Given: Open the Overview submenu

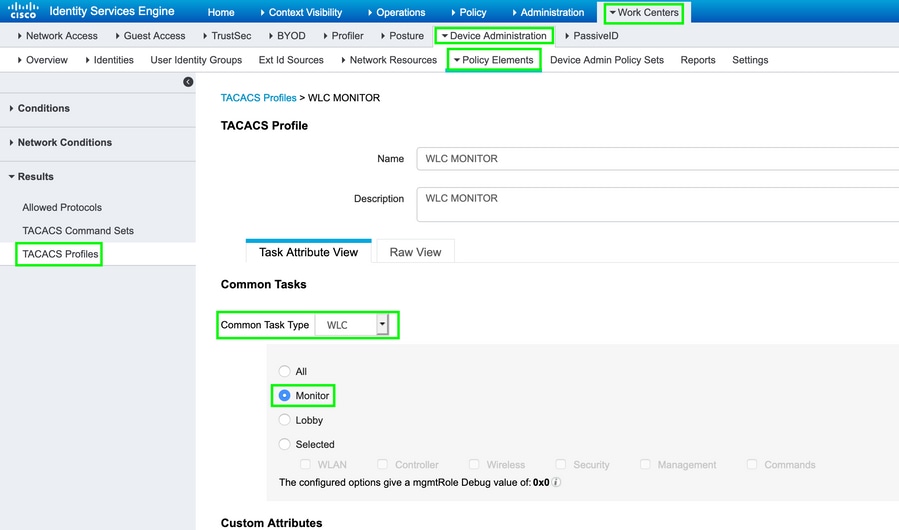Looking at the screenshot, I should pos(42,60).
